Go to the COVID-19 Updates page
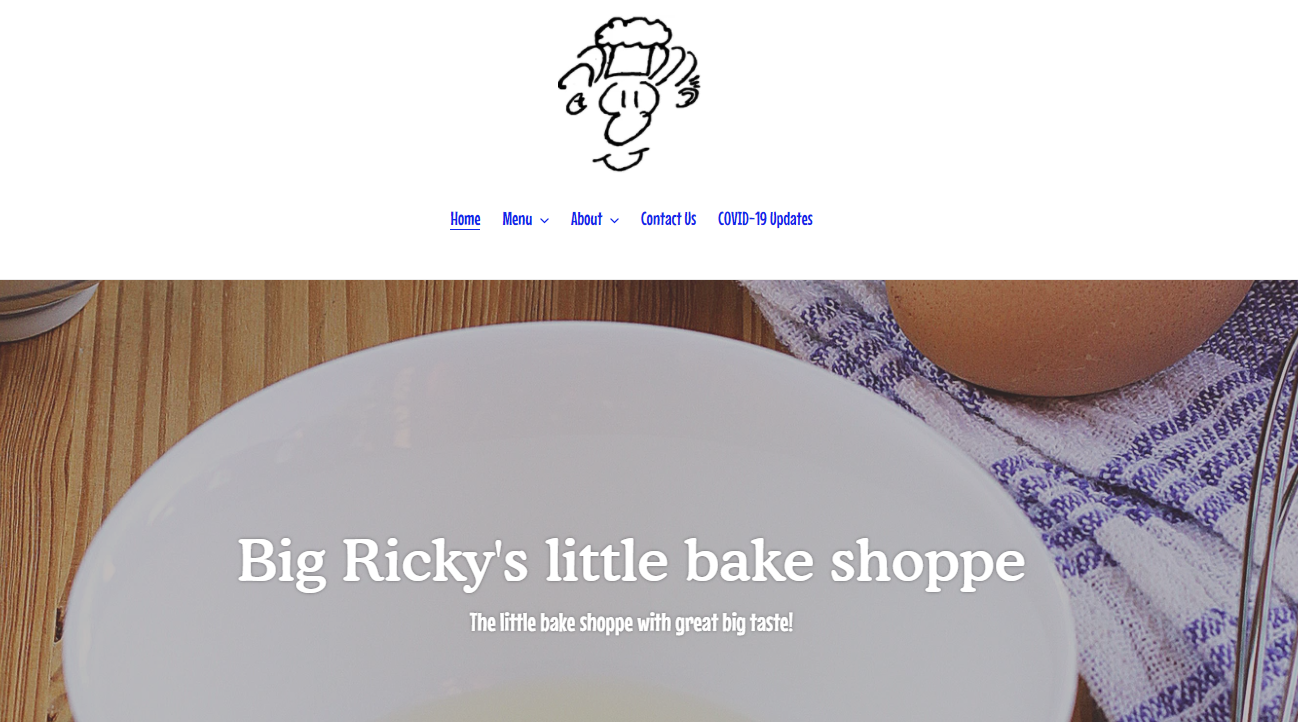Viewport: 1298px width, 722px height. coord(765,219)
